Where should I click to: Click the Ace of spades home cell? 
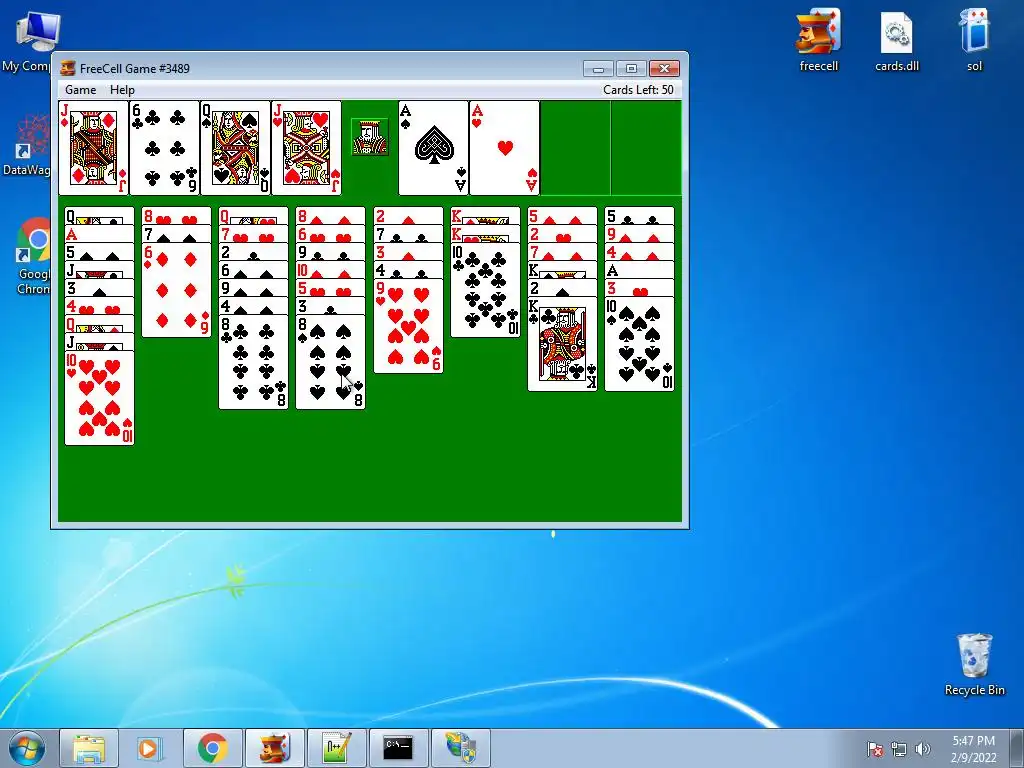[434, 148]
